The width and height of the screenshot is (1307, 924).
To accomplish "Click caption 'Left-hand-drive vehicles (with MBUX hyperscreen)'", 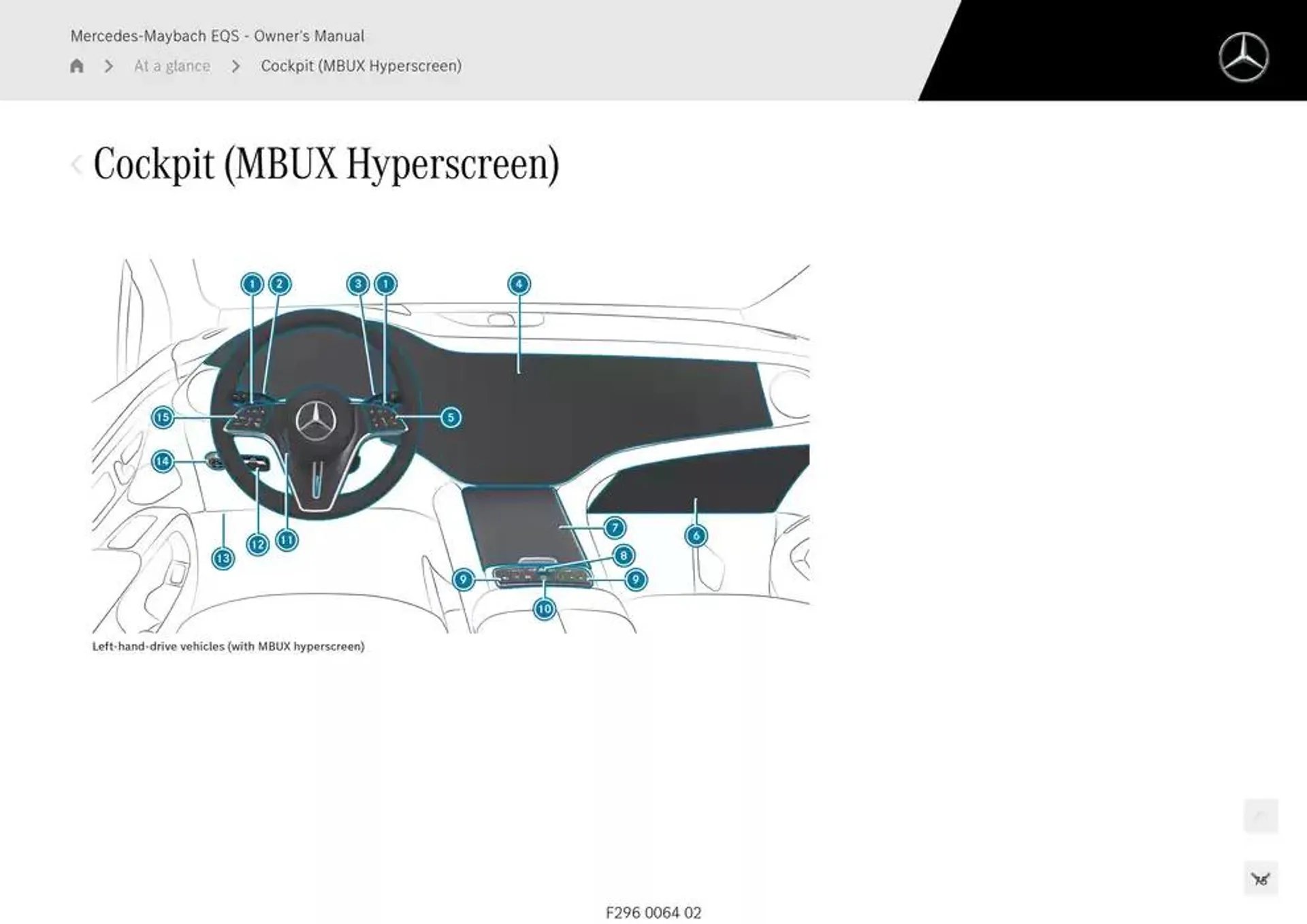I will pos(228,646).
